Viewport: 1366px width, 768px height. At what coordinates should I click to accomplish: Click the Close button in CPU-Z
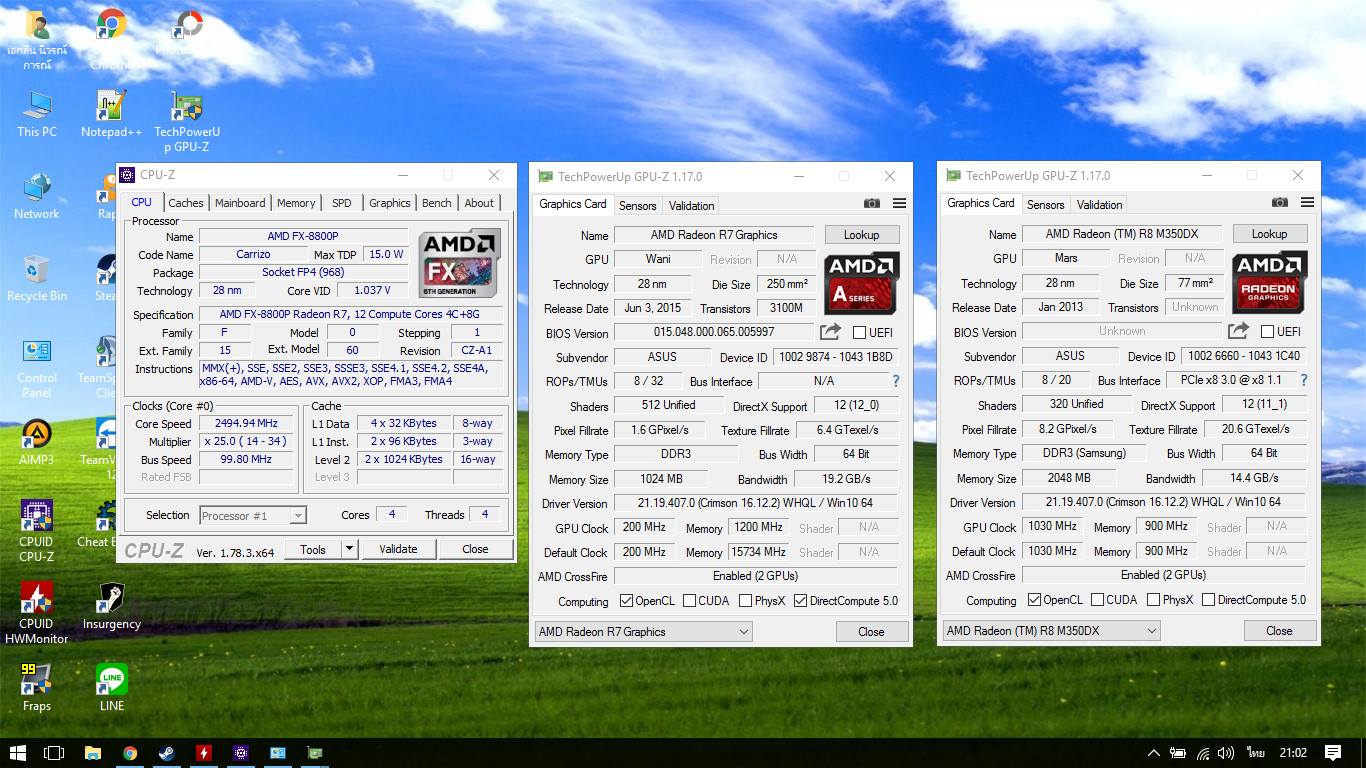click(476, 549)
